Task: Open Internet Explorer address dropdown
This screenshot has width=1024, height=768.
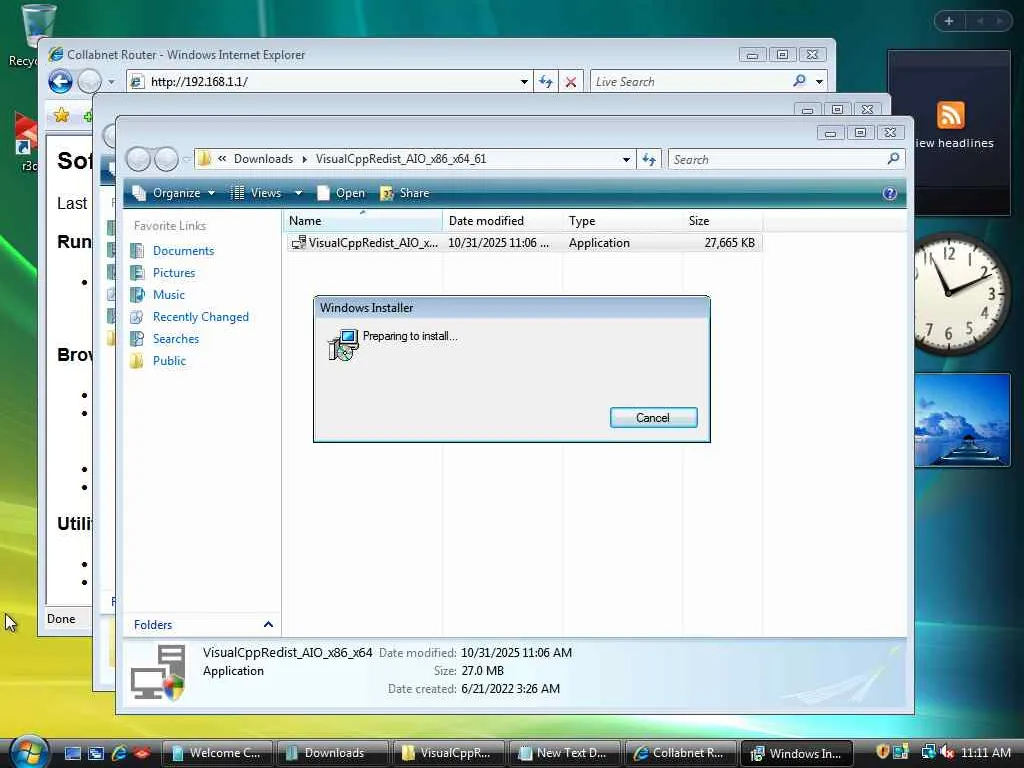Action: [x=524, y=82]
